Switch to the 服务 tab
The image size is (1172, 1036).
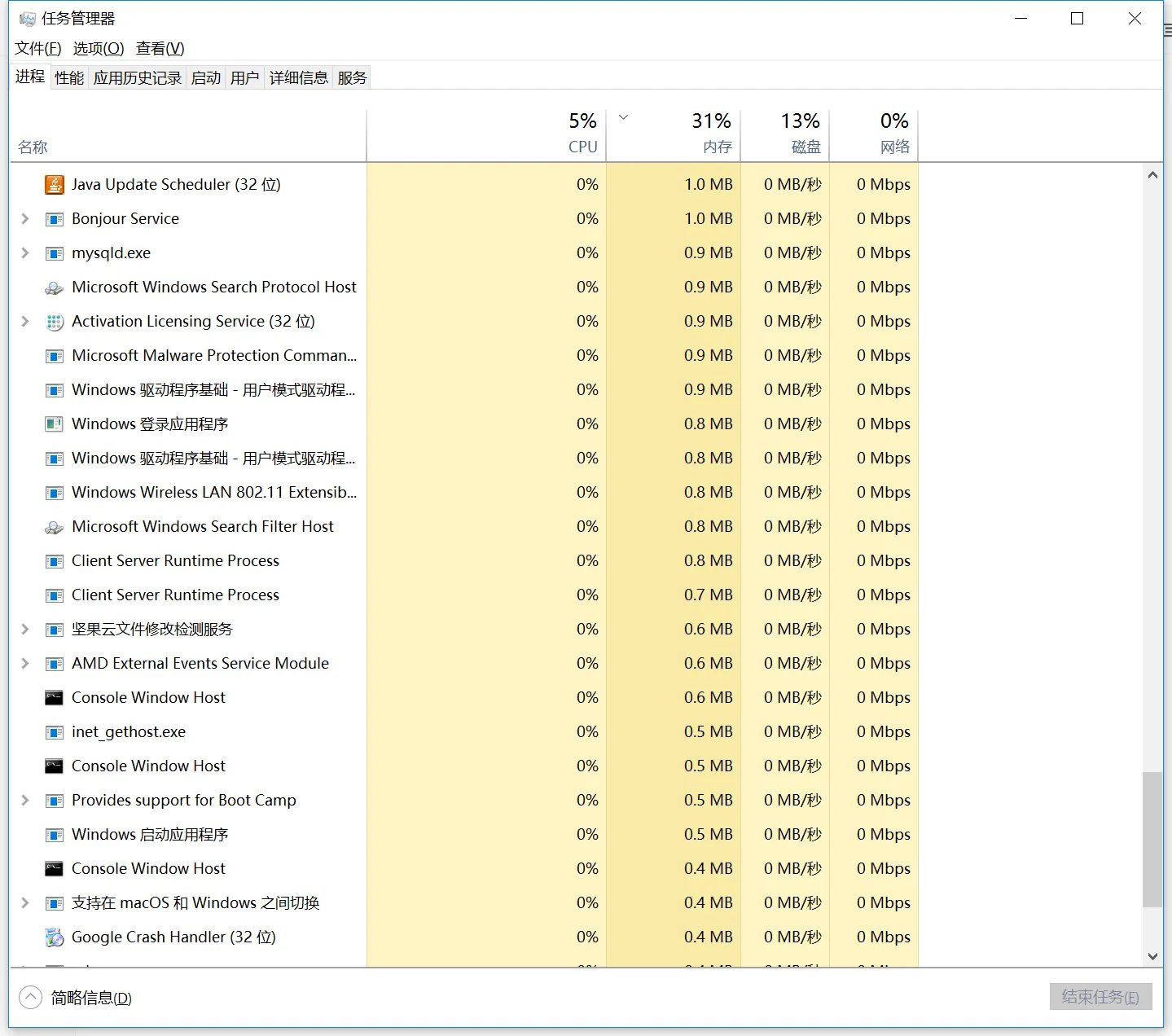click(x=352, y=77)
